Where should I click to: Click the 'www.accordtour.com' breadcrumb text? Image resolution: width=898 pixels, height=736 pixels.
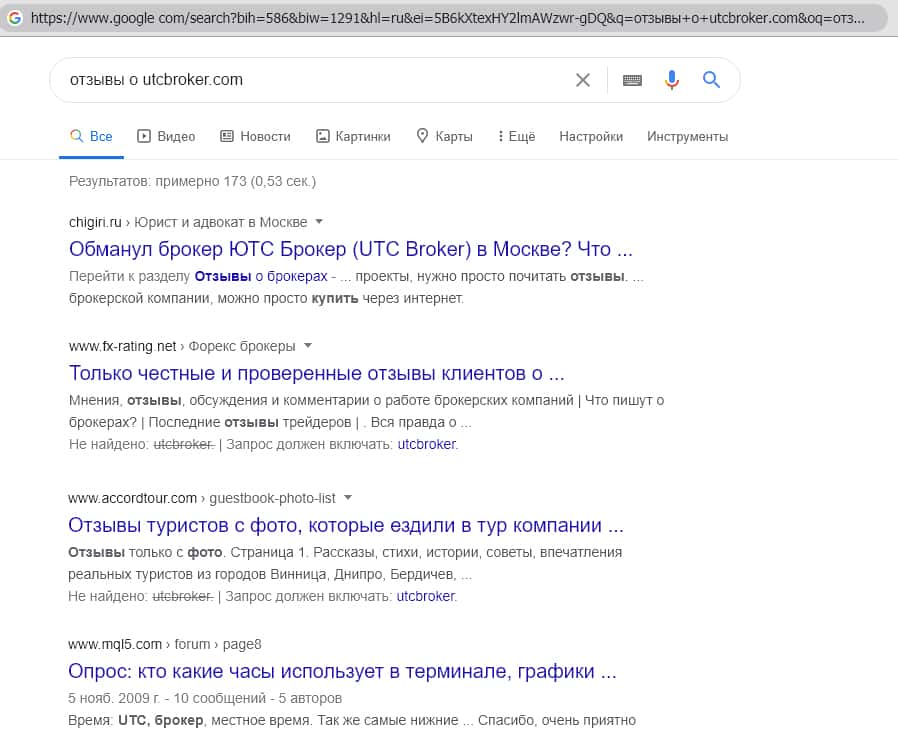(132, 498)
